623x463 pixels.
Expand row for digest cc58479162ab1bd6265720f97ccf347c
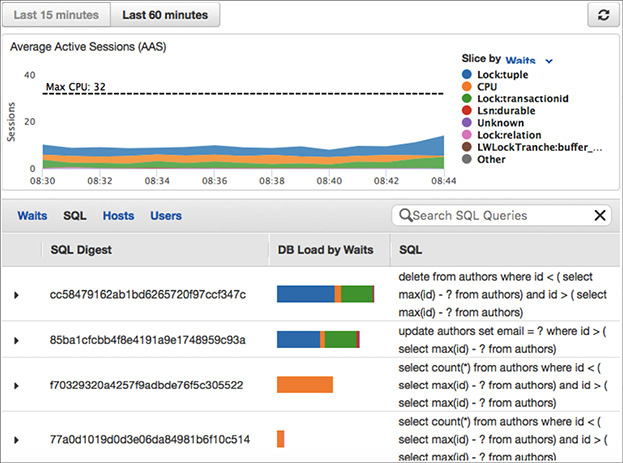click(x=16, y=295)
